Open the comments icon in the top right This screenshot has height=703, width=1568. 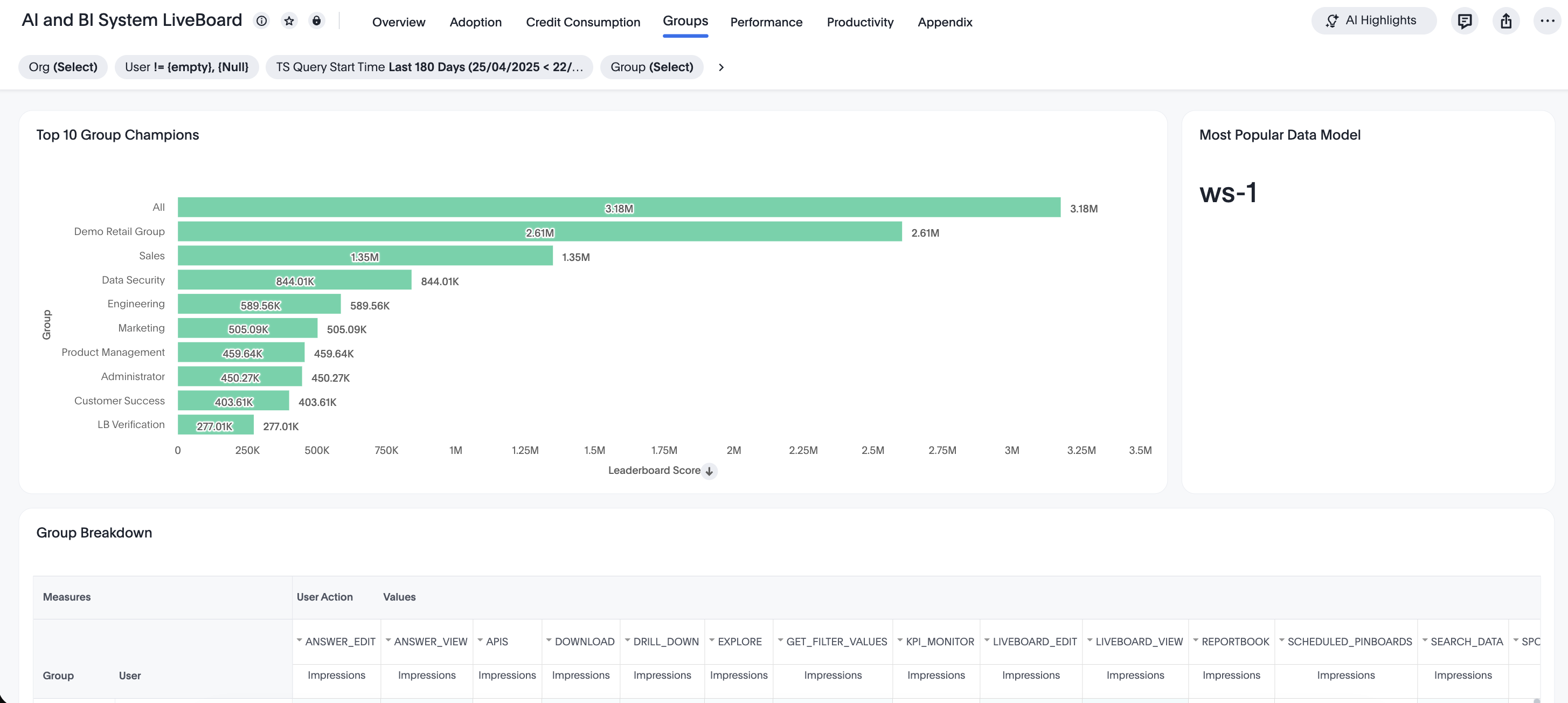pos(1465,22)
